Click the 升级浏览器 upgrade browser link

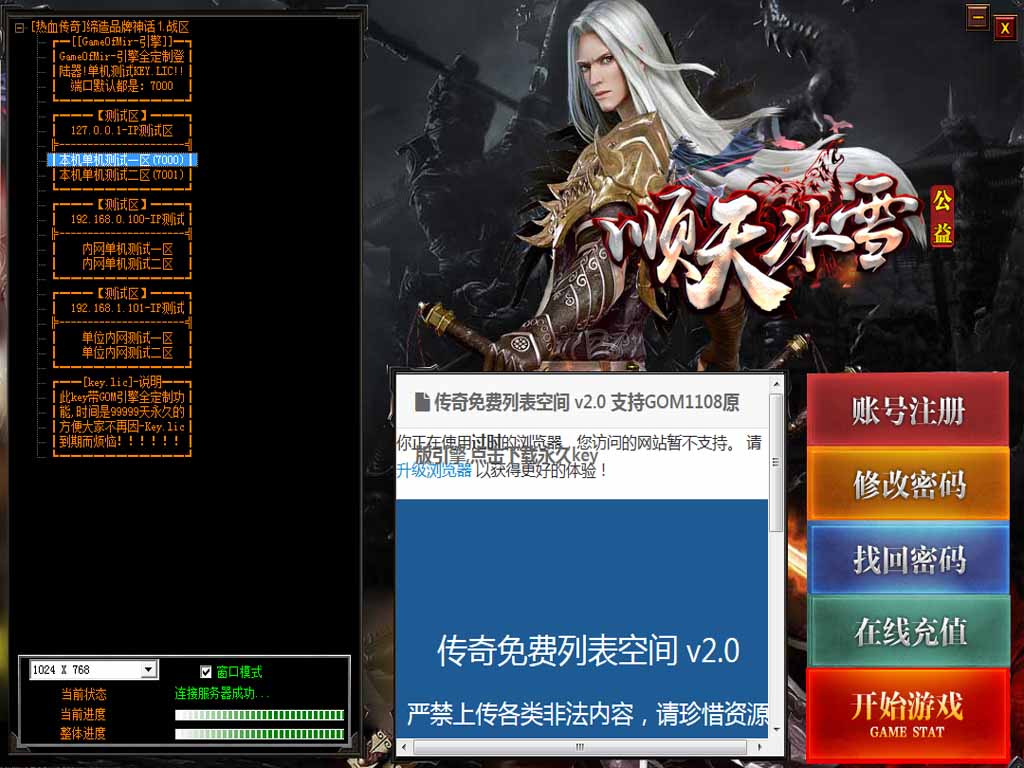point(433,470)
